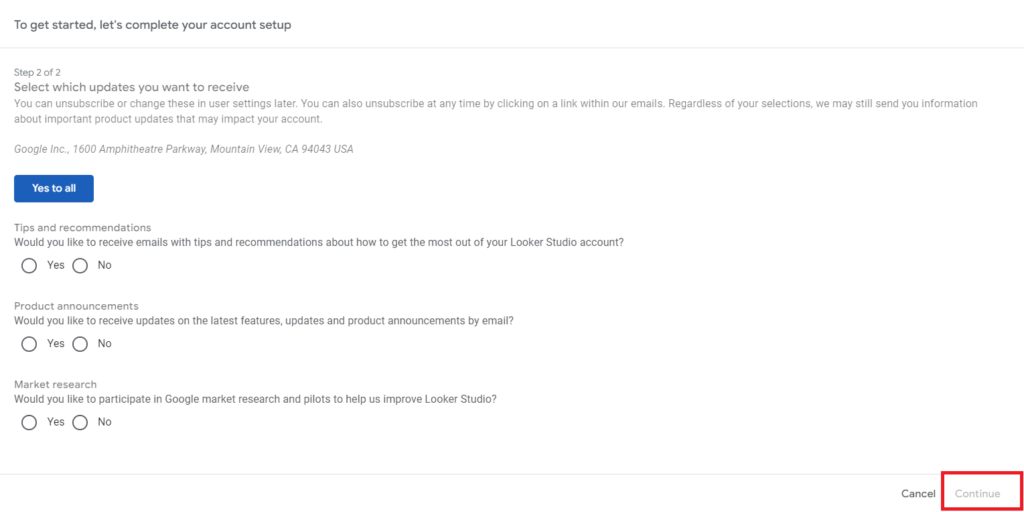Click the 'To get started' setup header
Screen dimensions: 1024x512
(x=152, y=24)
